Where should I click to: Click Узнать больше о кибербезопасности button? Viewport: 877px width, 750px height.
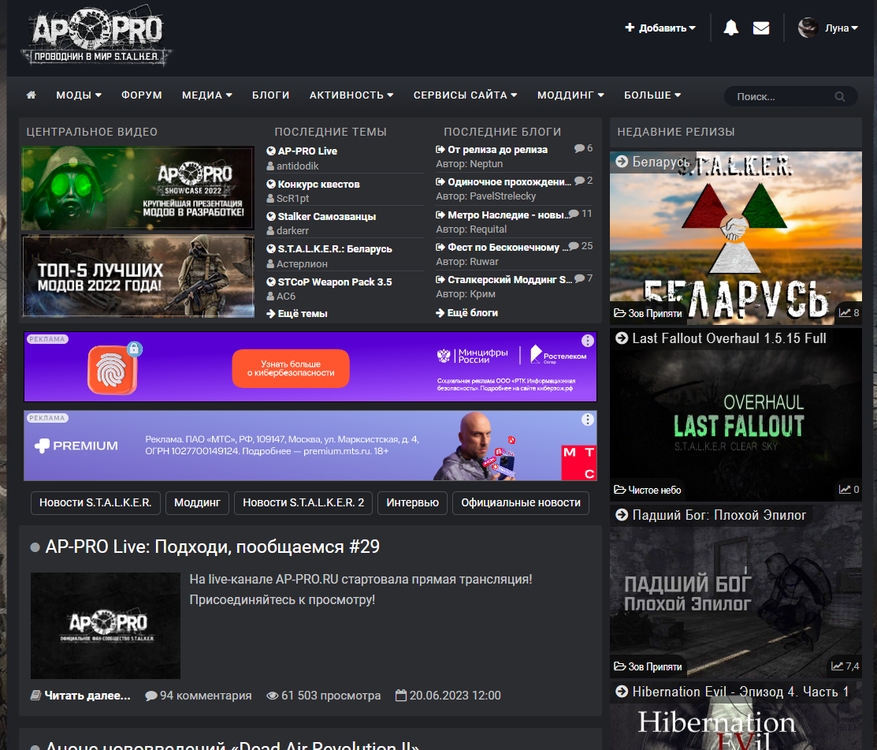click(291, 368)
